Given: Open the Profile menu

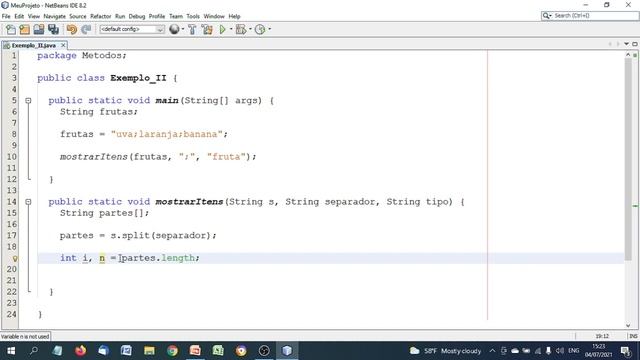Looking at the screenshot, I should point(157,16).
